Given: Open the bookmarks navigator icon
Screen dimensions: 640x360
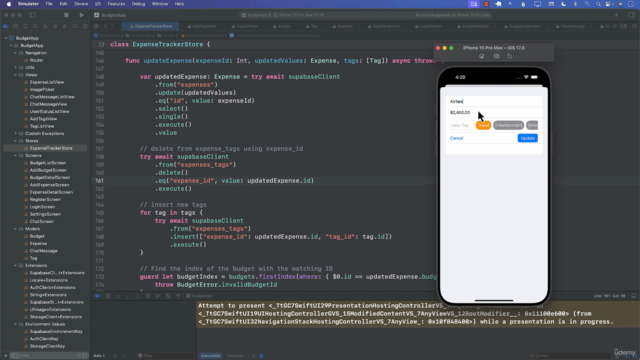Looking at the screenshot, I should (x=25, y=26).
